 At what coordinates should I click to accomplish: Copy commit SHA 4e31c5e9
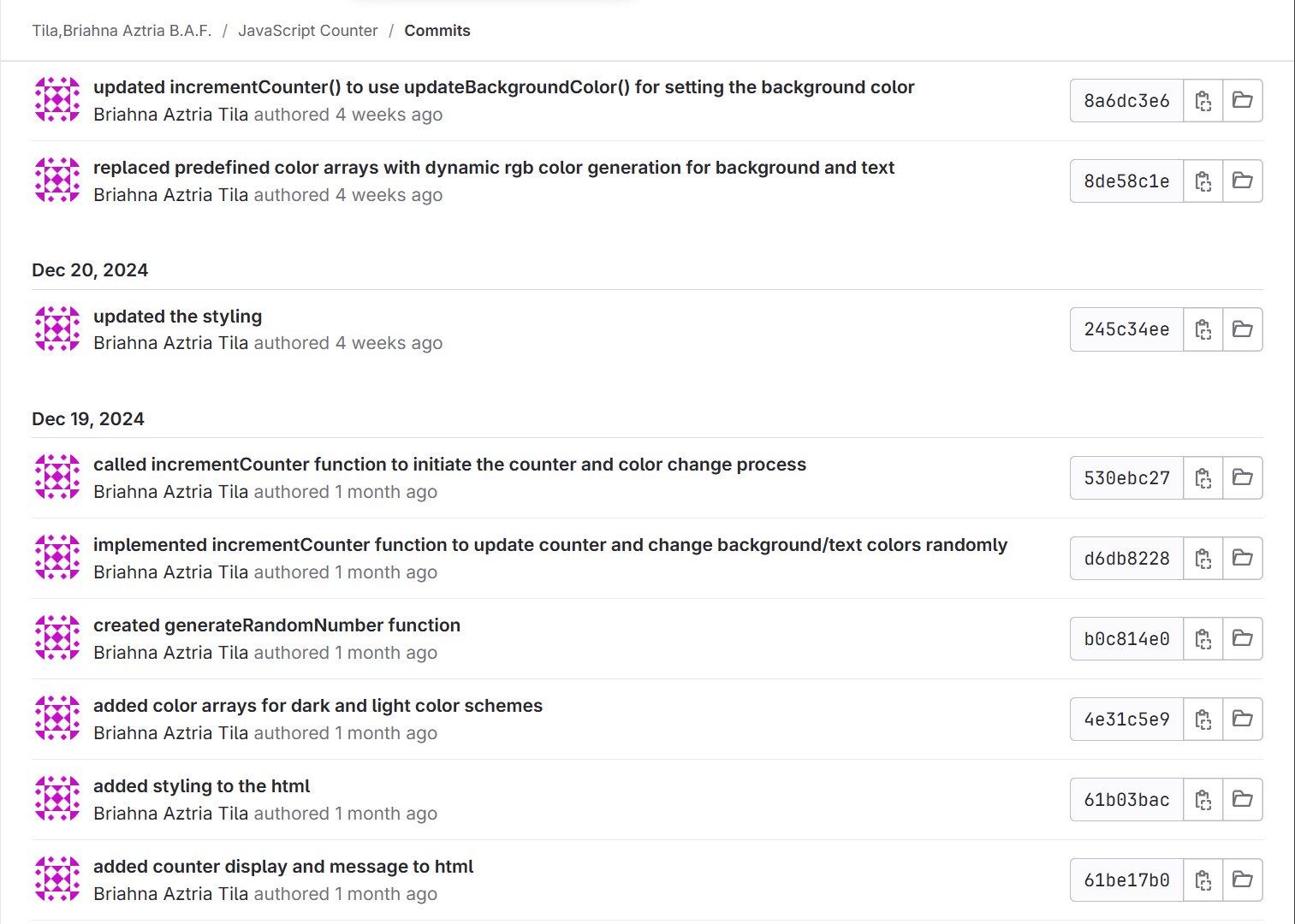[1203, 720]
